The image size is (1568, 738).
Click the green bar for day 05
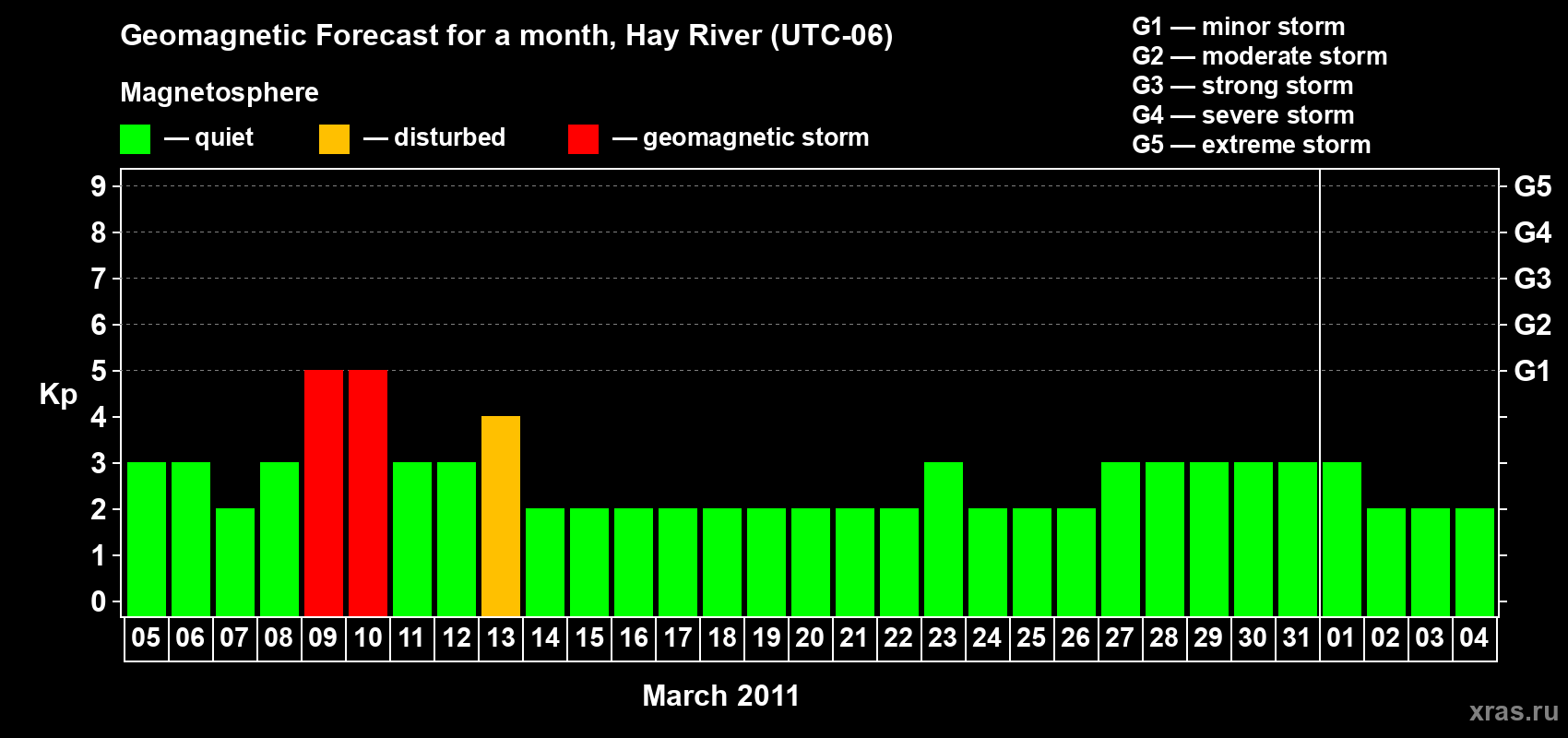(x=147, y=539)
